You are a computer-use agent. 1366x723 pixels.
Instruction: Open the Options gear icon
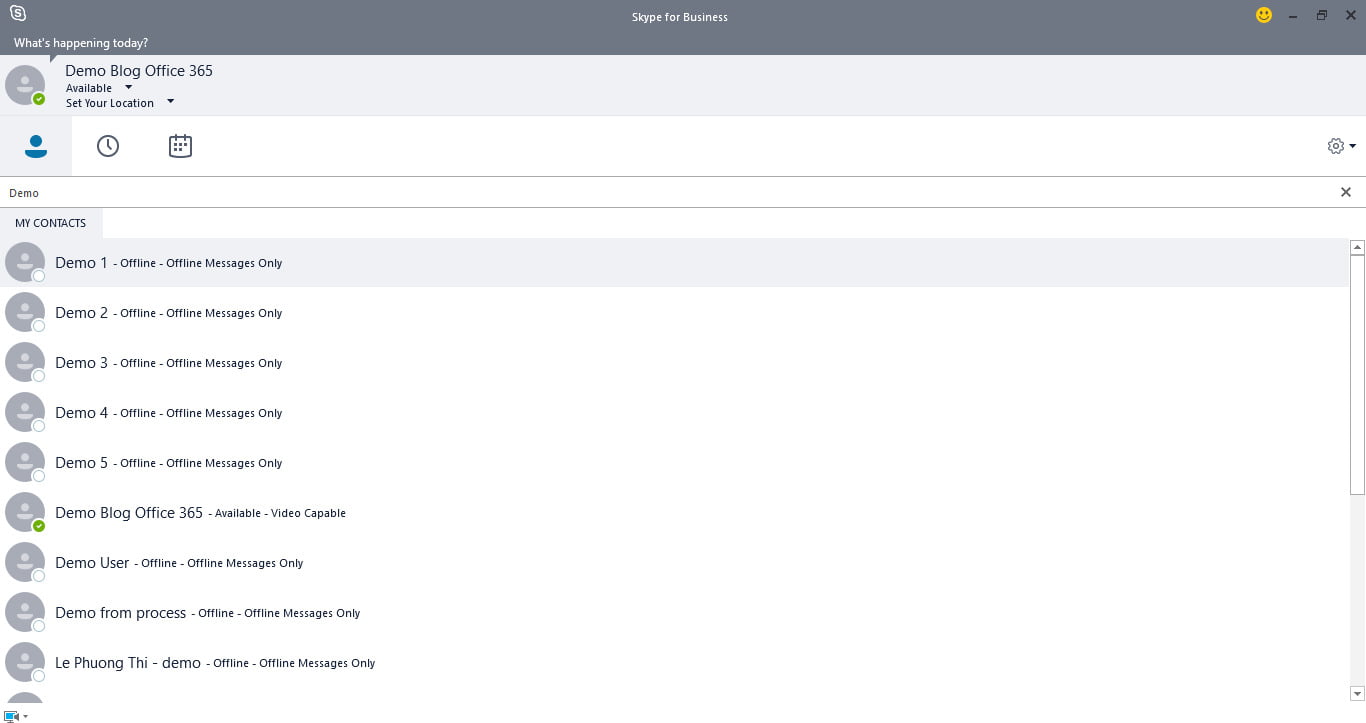pyautogui.click(x=1336, y=146)
